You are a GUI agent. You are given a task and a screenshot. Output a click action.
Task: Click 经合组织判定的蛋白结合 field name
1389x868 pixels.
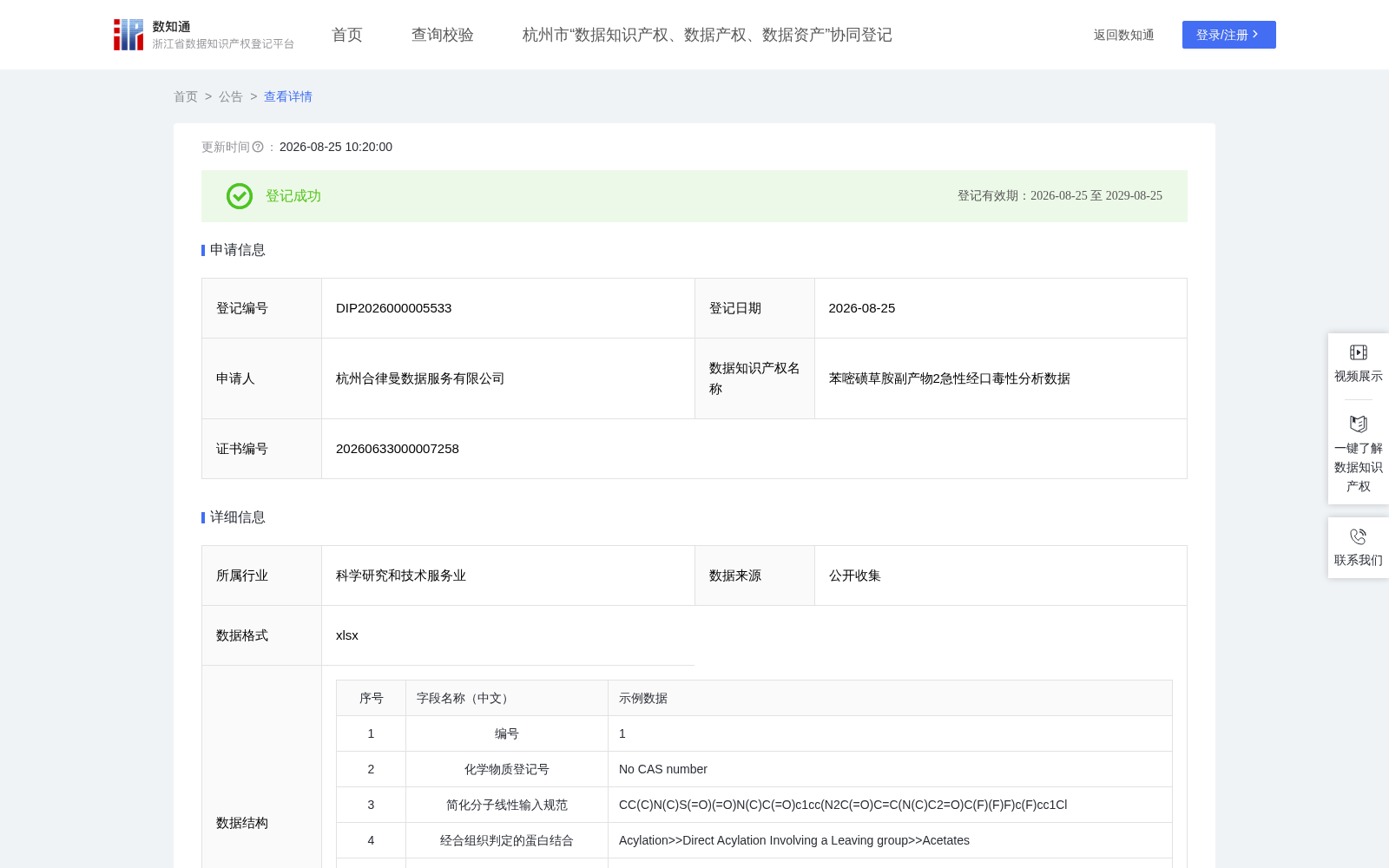coord(507,840)
